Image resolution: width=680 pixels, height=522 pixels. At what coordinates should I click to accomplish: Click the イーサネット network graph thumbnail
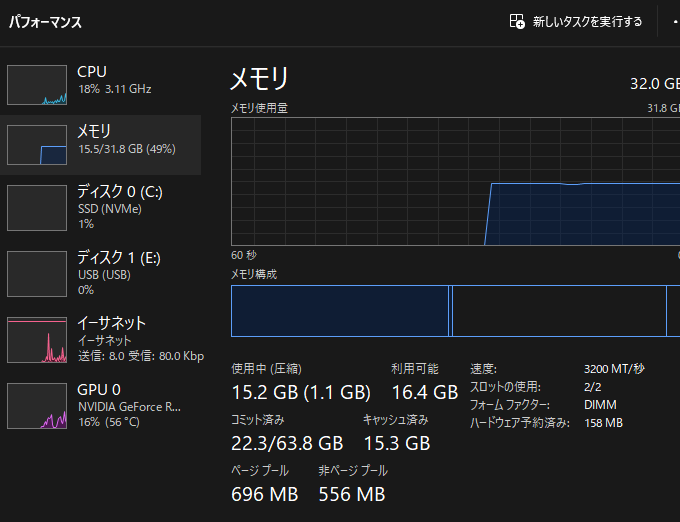pyautogui.click(x=37, y=340)
